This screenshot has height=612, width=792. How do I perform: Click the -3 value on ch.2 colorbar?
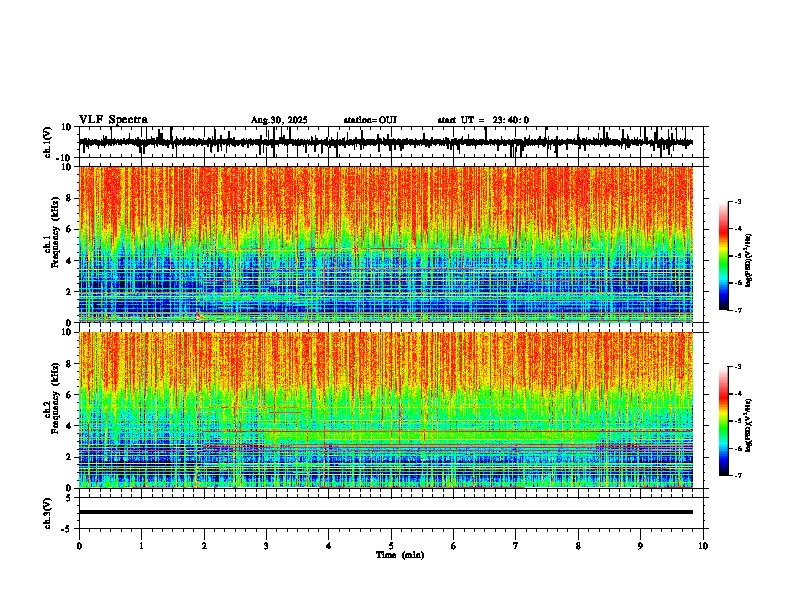(x=737, y=367)
